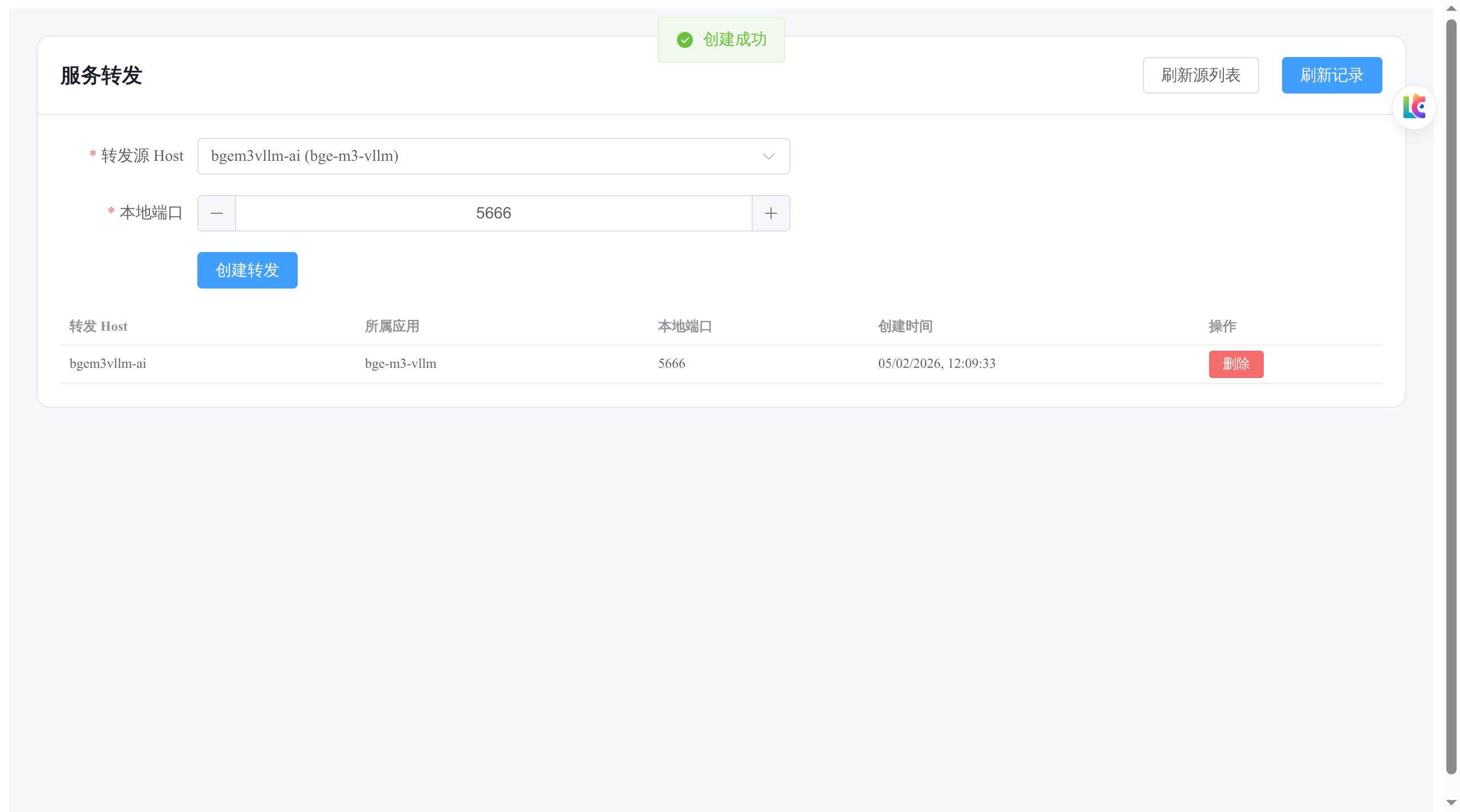Expand the 转发源 Host dropdown arrow
This screenshot has width=1460, height=812.
[x=768, y=156]
